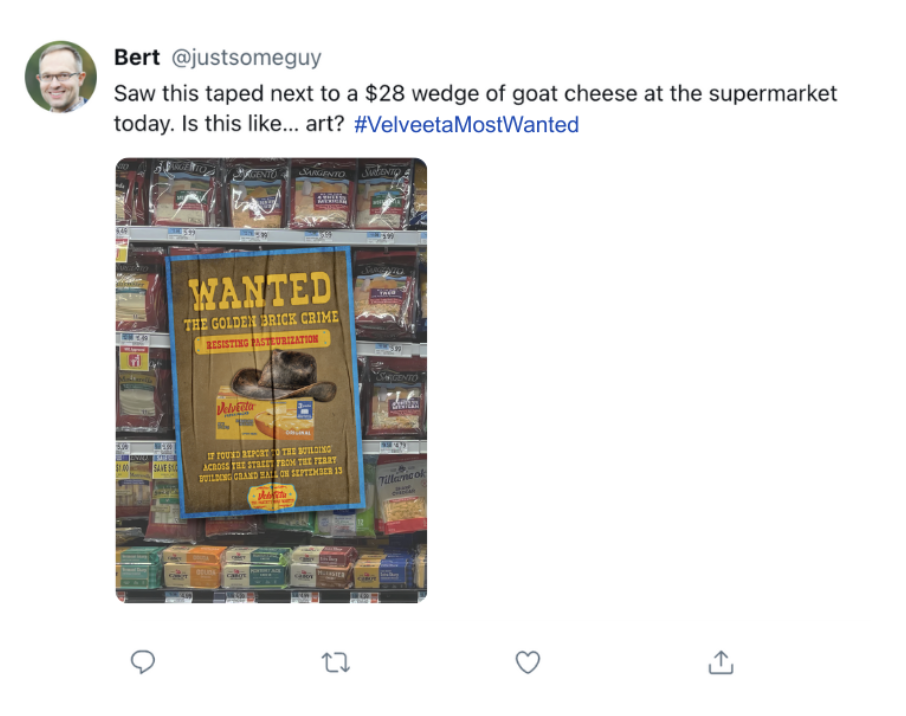Viewport: 906px width, 716px height.
Task: Follow the #VelveetaMostWanted hashtag
Action: [x=466, y=124]
